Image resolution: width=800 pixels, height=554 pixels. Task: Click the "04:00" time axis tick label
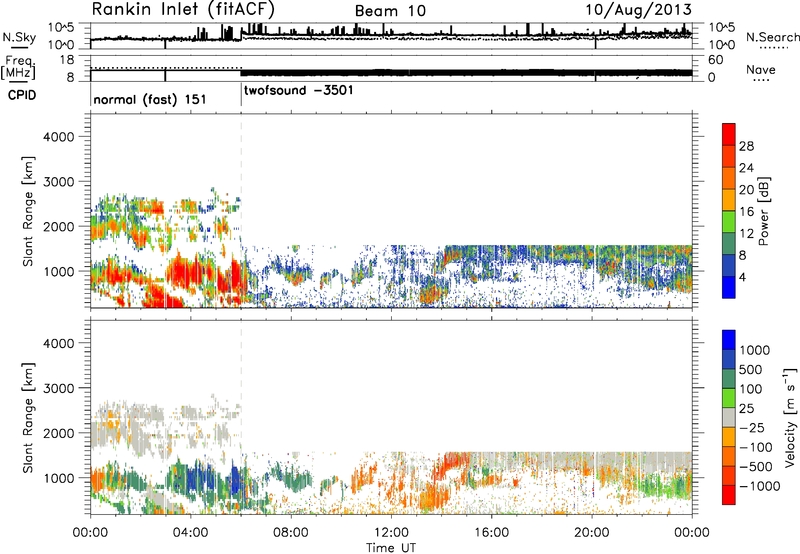pyautogui.click(x=191, y=533)
